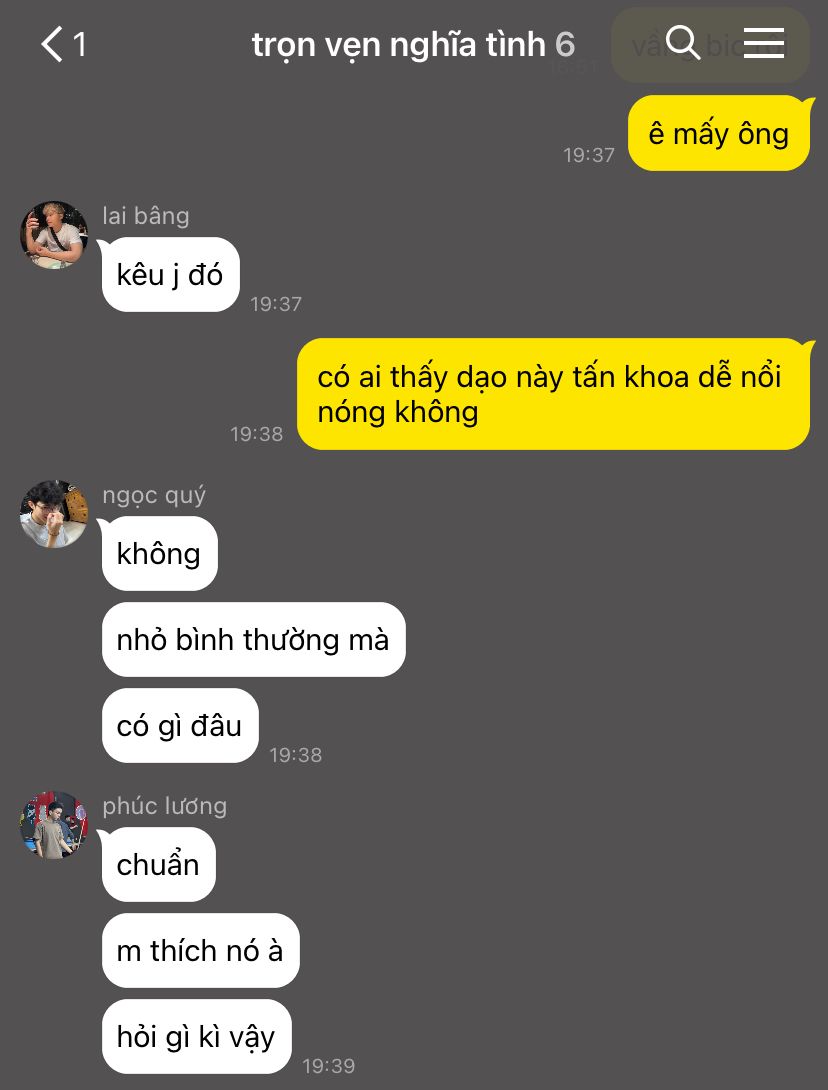Tap the 'nhỏ bình thường mà' message
Viewport: 828px width, 1090px height.
254,640
